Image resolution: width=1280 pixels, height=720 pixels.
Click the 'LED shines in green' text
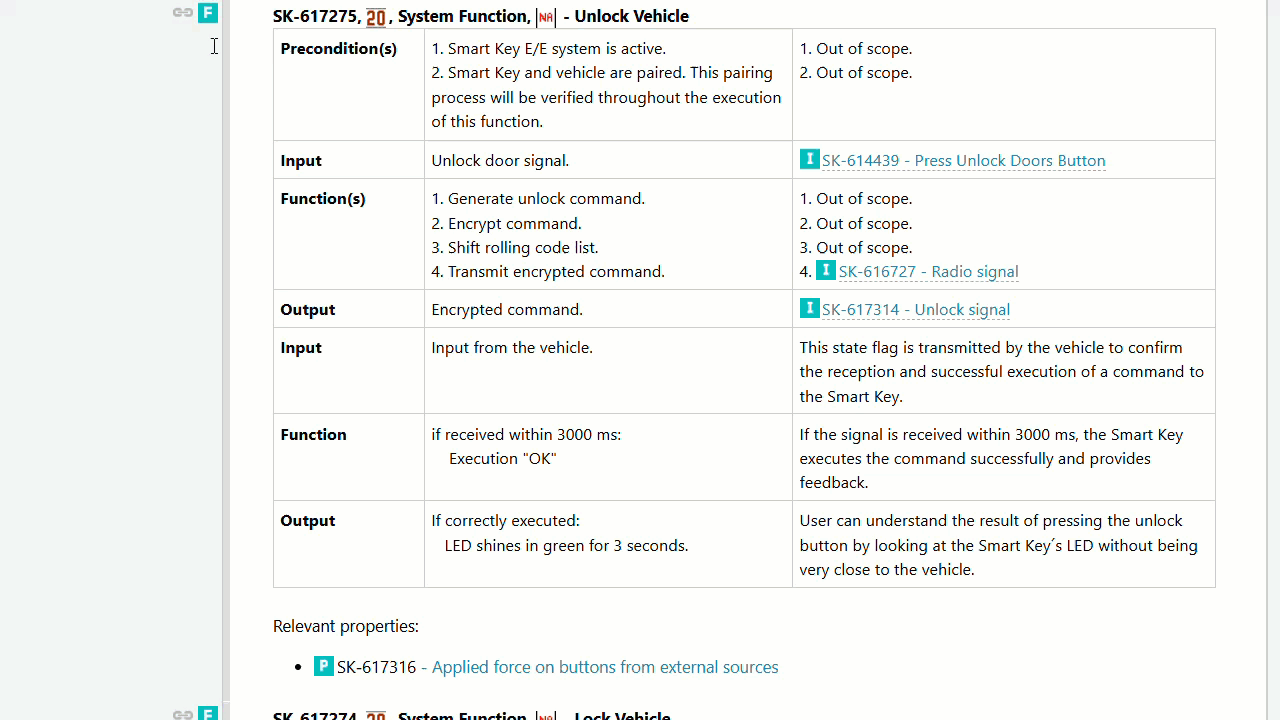[566, 546]
